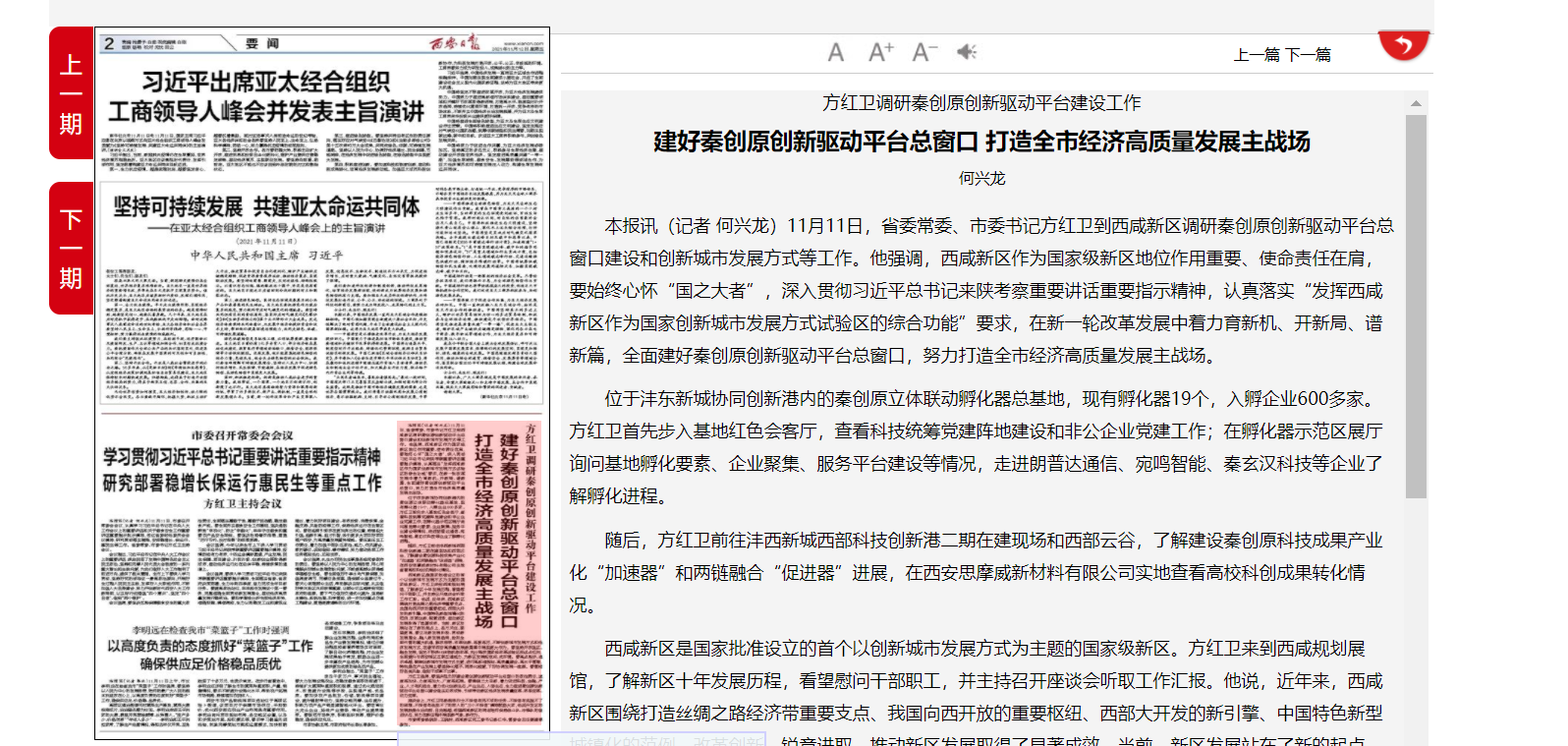Click the paragraph beginning 随后，方红卫前往沣西新城
This screenshot has height=746, width=1568.
coord(981,572)
